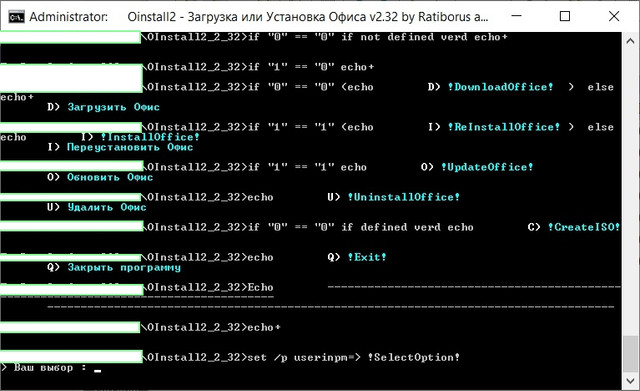Click the cyan !DownloadOffice! text

pos(500,87)
